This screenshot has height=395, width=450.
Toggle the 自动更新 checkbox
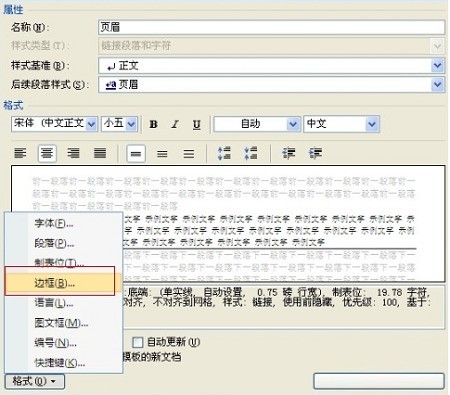(x=137, y=342)
